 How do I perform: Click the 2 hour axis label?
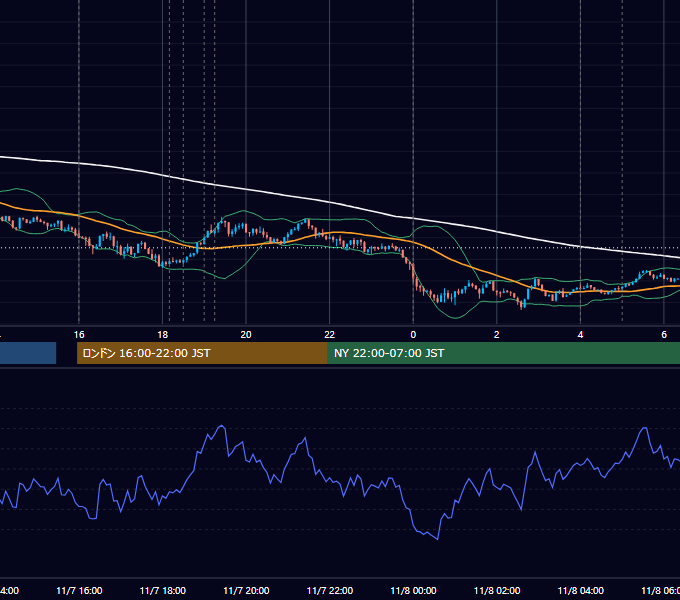click(x=497, y=335)
